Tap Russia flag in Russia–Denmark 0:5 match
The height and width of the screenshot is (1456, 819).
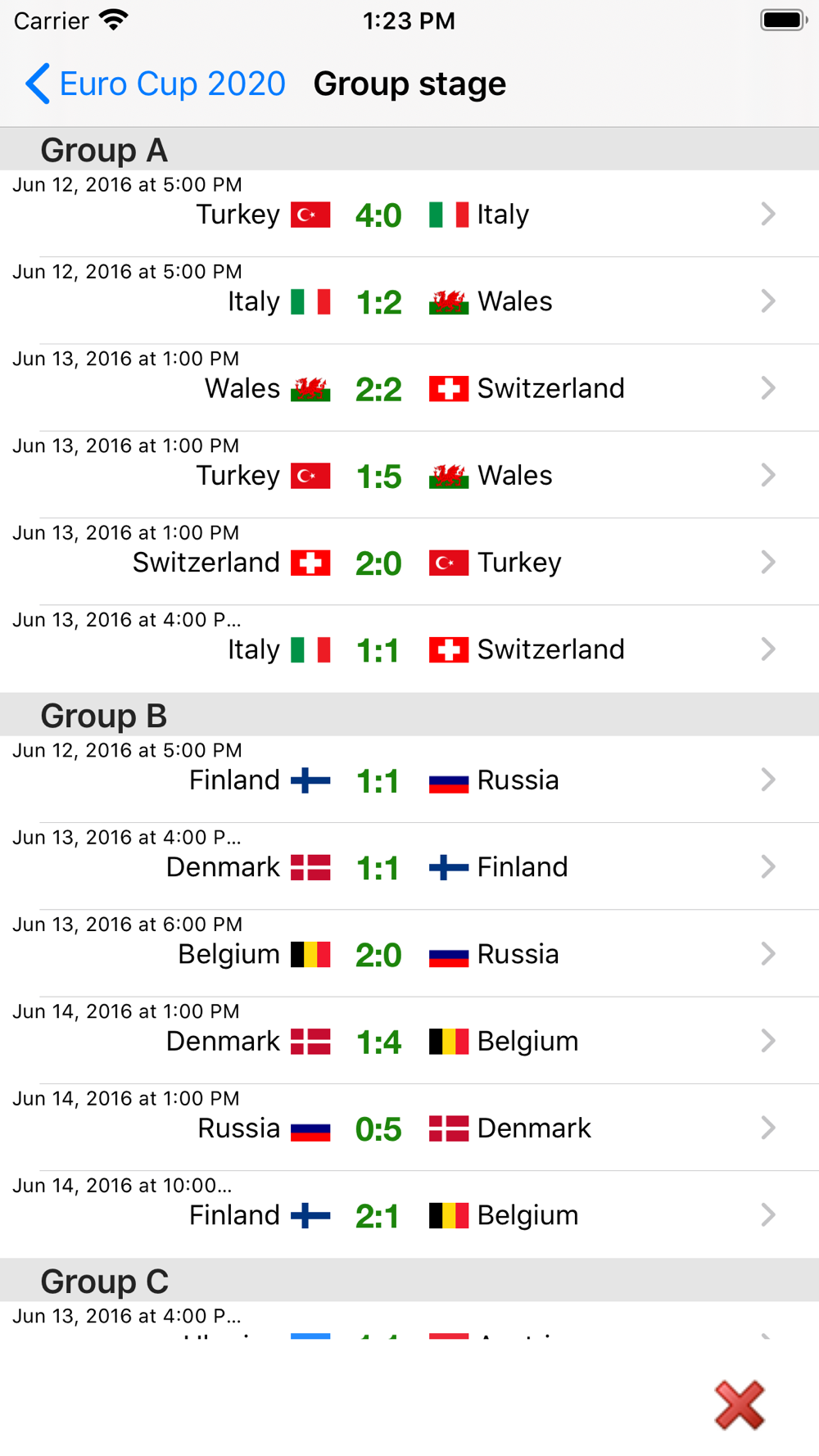[310, 1129]
